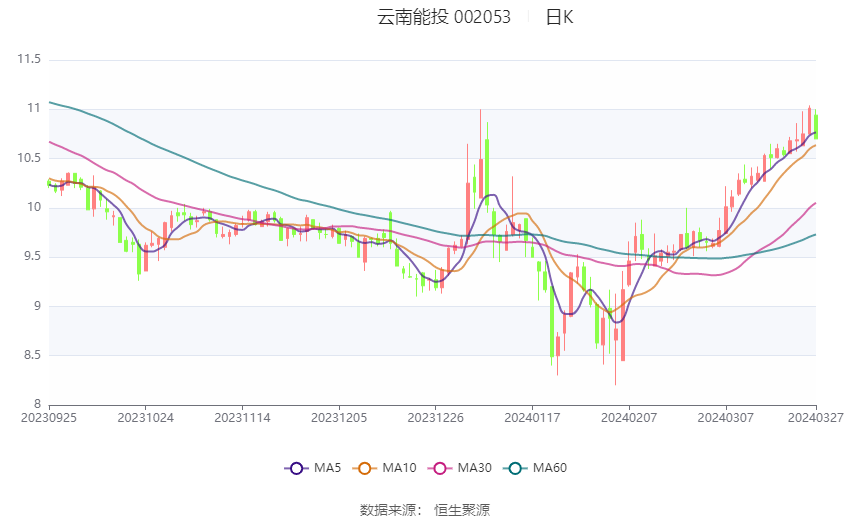Click the x-axis date label 20231114
The height and width of the screenshot is (518, 850).
coord(242,418)
